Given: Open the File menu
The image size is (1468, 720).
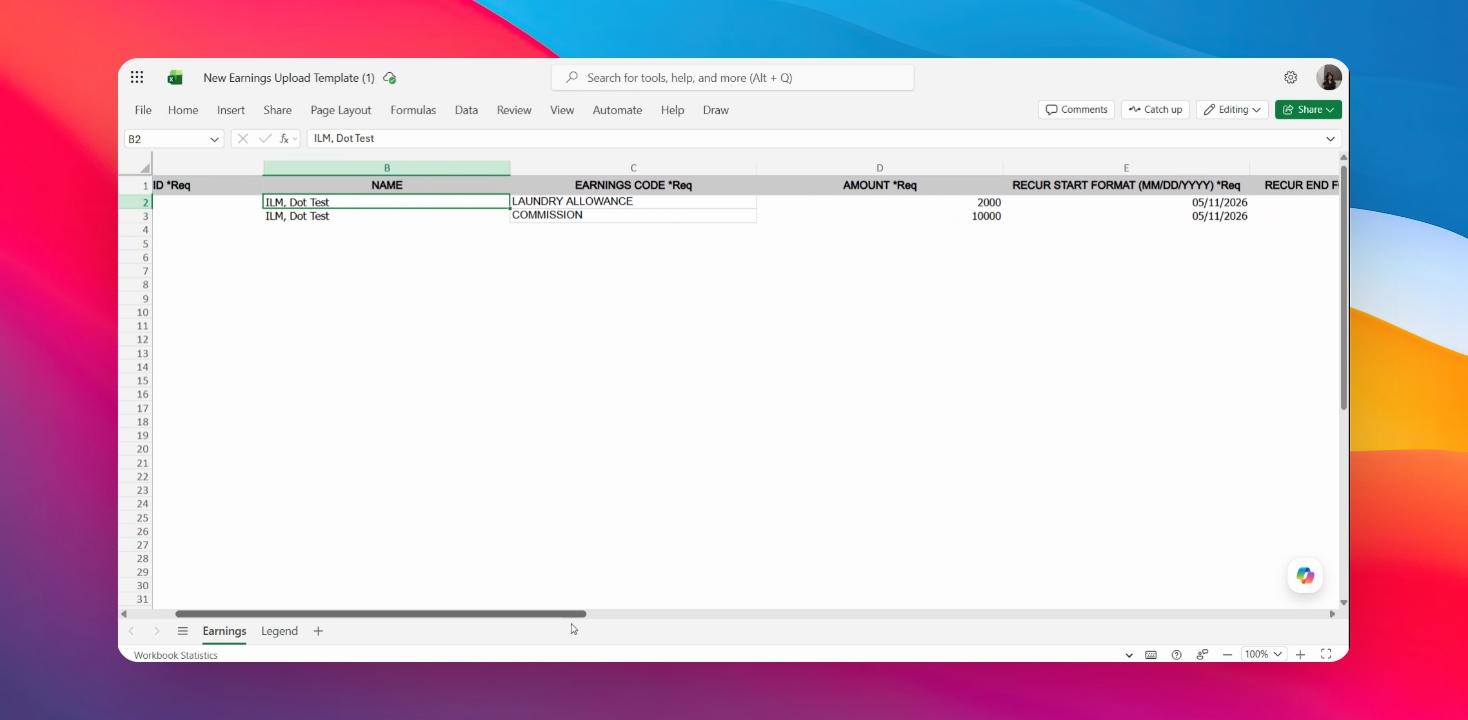Looking at the screenshot, I should point(143,110).
